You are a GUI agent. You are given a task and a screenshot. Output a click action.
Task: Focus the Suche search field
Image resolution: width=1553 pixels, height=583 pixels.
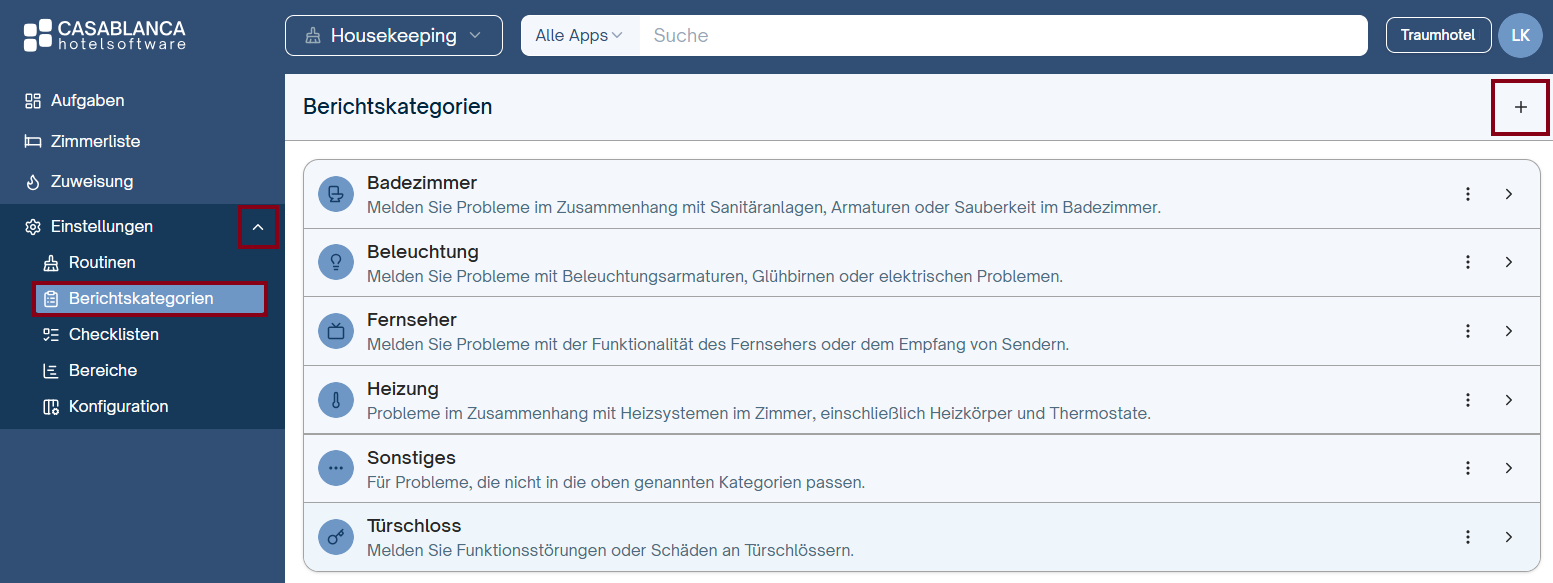(x=1003, y=36)
